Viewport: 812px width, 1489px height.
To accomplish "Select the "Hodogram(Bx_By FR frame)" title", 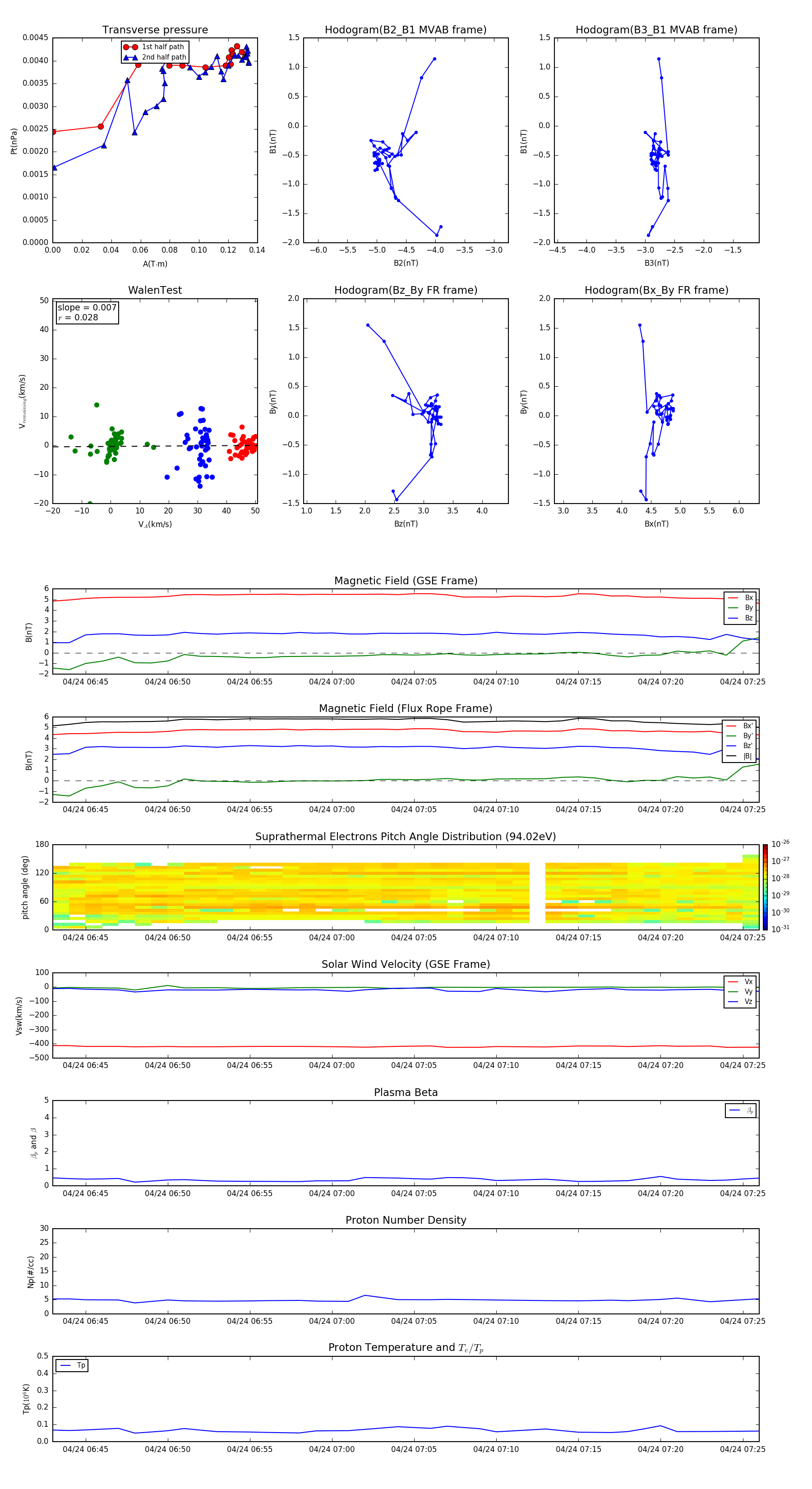I will [656, 290].
